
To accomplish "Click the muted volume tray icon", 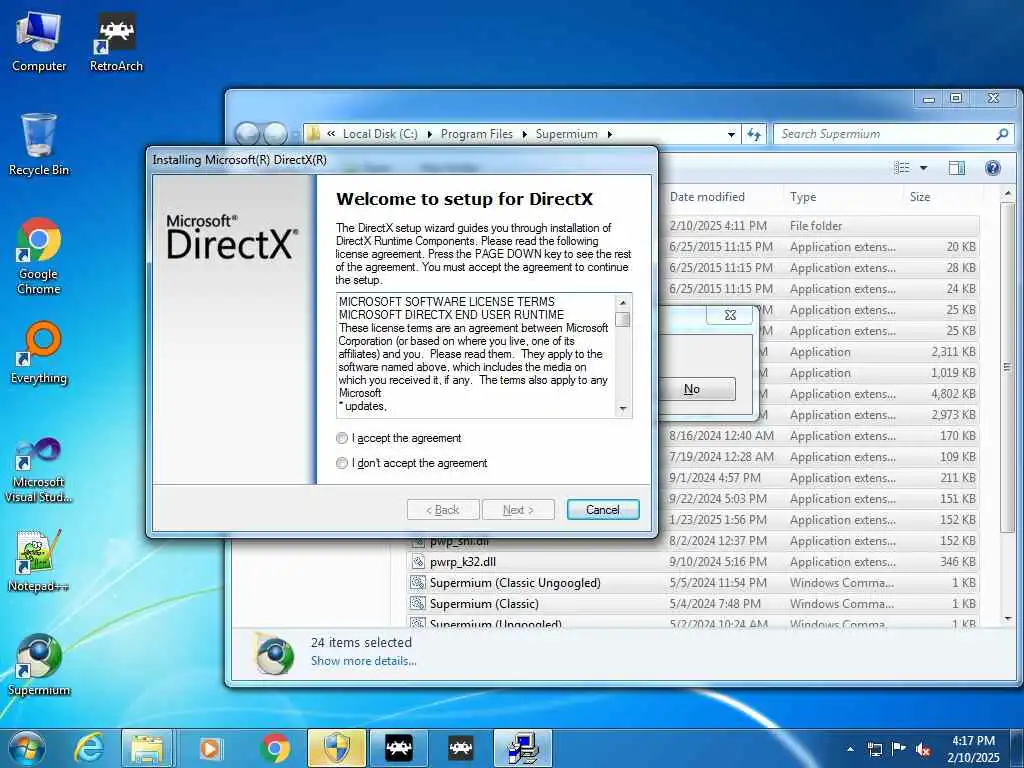I will tap(923, 749).
